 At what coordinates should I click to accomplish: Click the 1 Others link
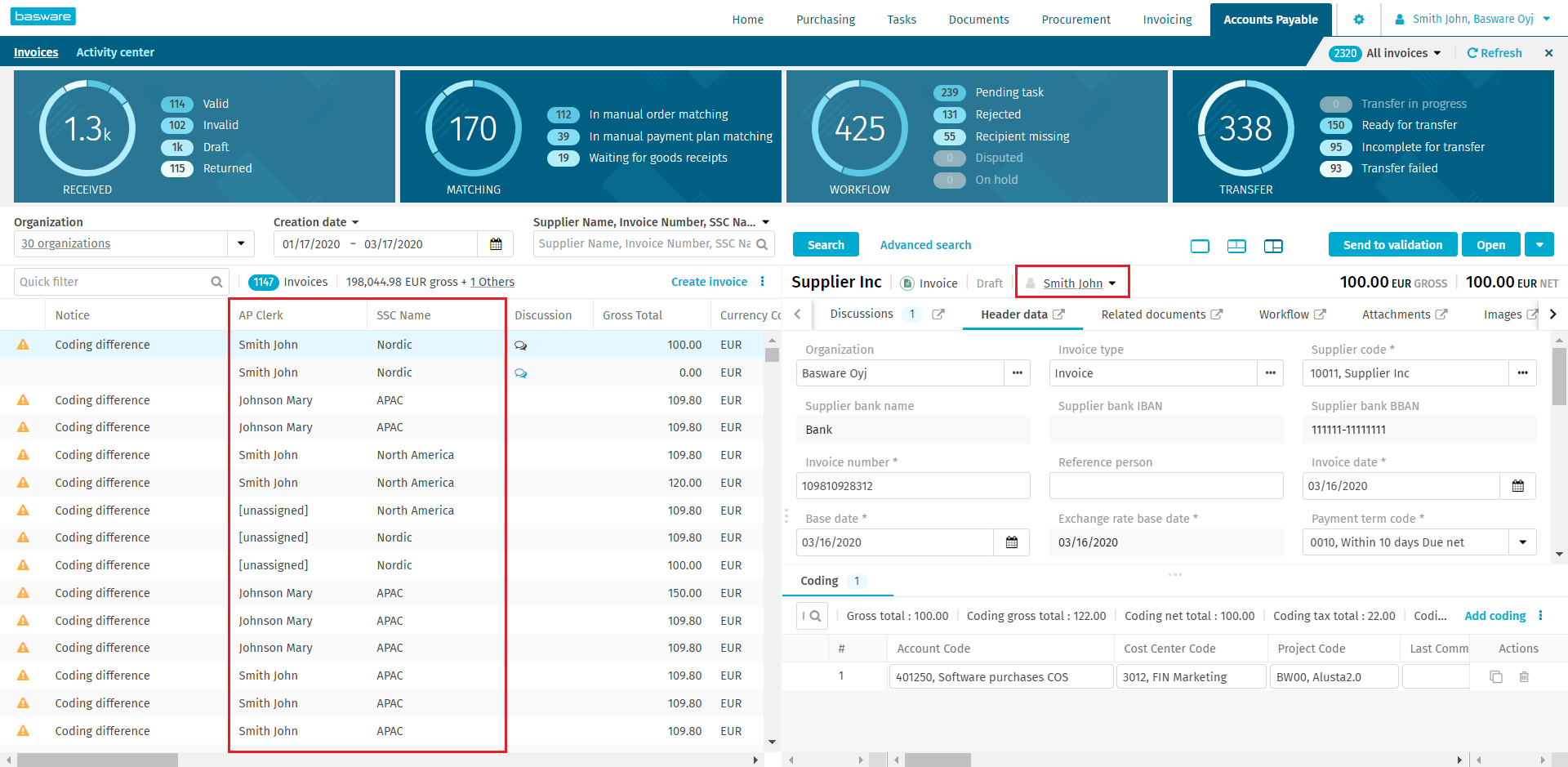[x=492, y=282]
